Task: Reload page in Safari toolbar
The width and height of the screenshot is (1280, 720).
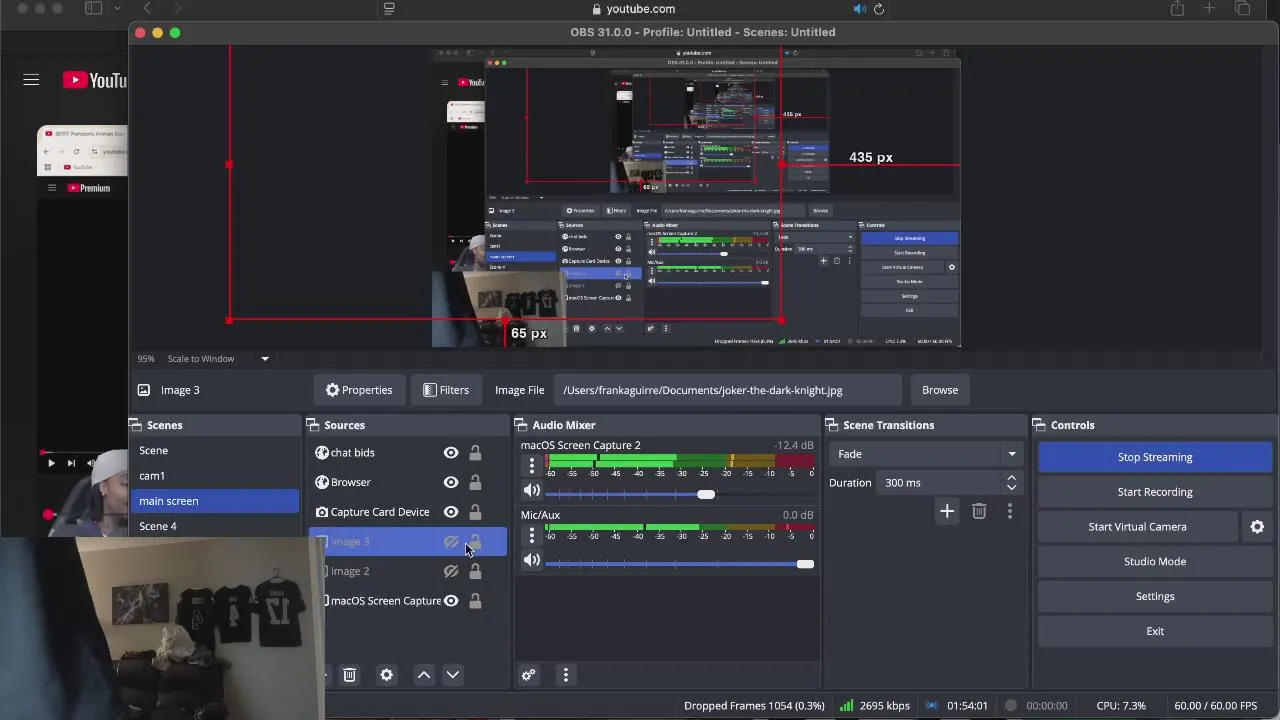Action: 879,9
